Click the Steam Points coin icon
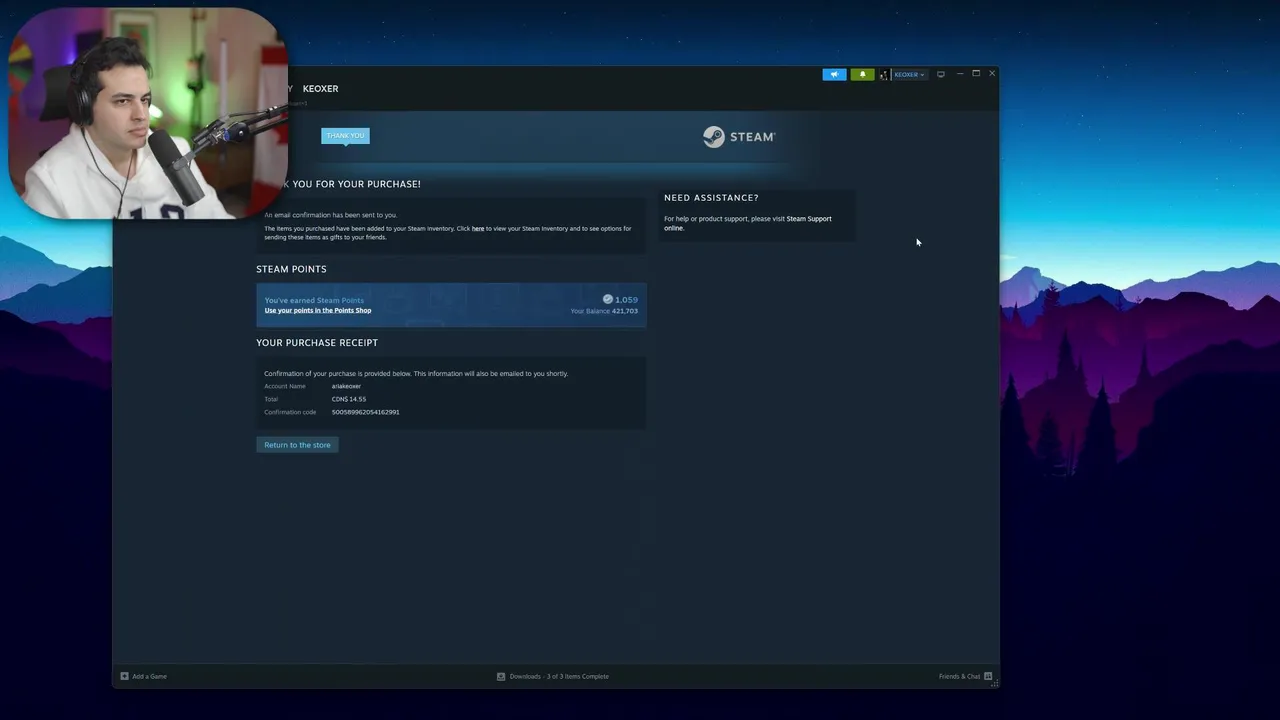The width and height of the screenshot is (1280, 720). click(607, 299)
